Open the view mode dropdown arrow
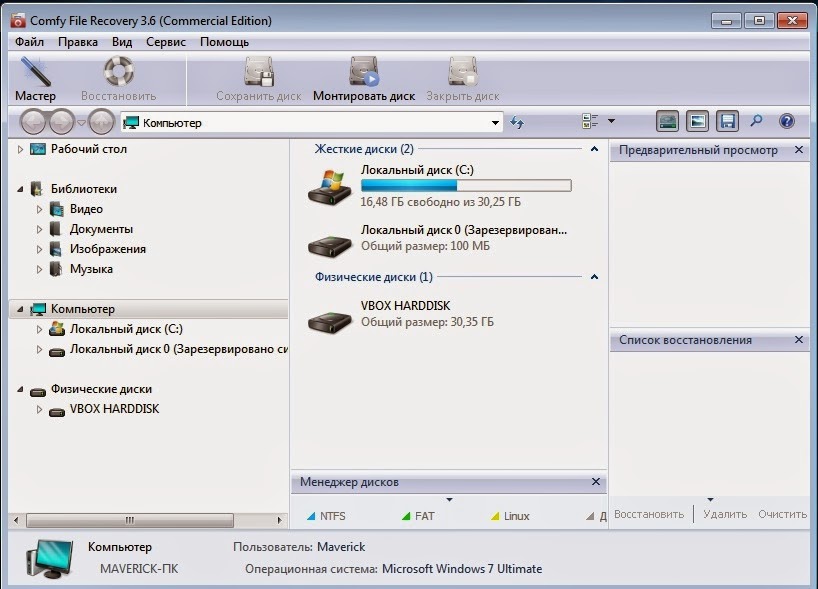818x589 pixels. click(611, 121)
